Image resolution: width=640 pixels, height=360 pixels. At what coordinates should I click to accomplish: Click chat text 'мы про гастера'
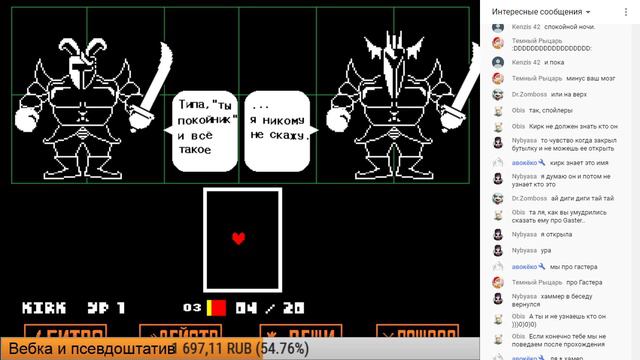(573, 267)
